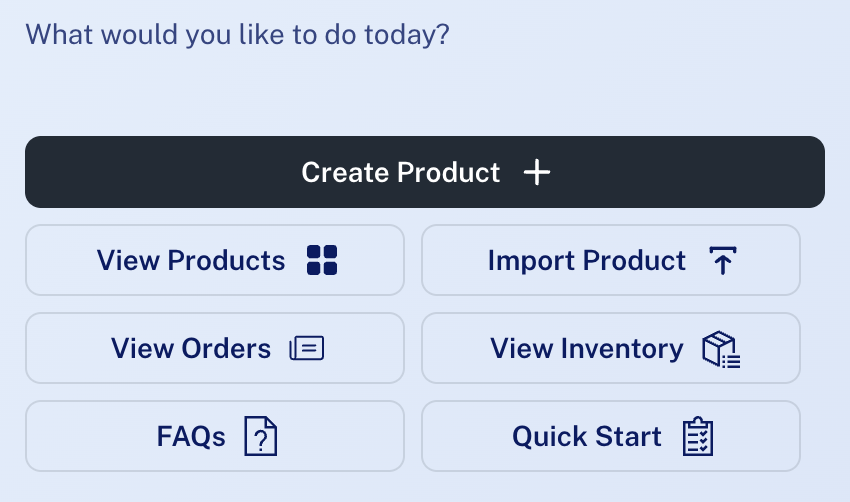The height and width of the screenshot is (502, 850).
Task: Launch the Quick Start guide
Action: pos(611,436)
